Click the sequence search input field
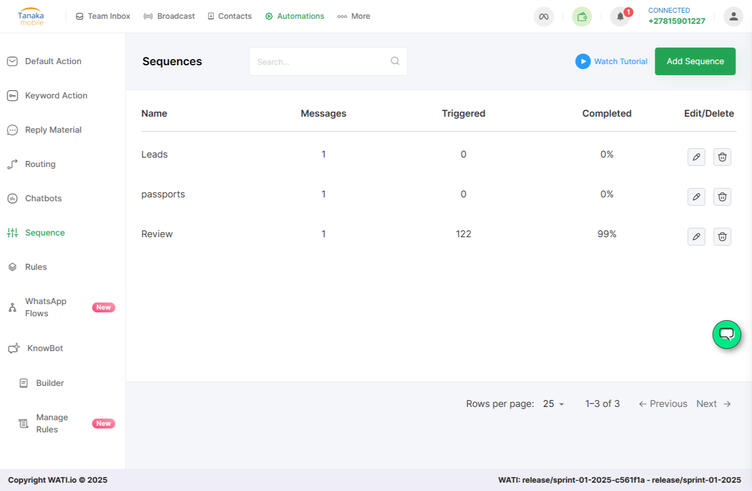This screenshot has height=491, width=752. 320,61
